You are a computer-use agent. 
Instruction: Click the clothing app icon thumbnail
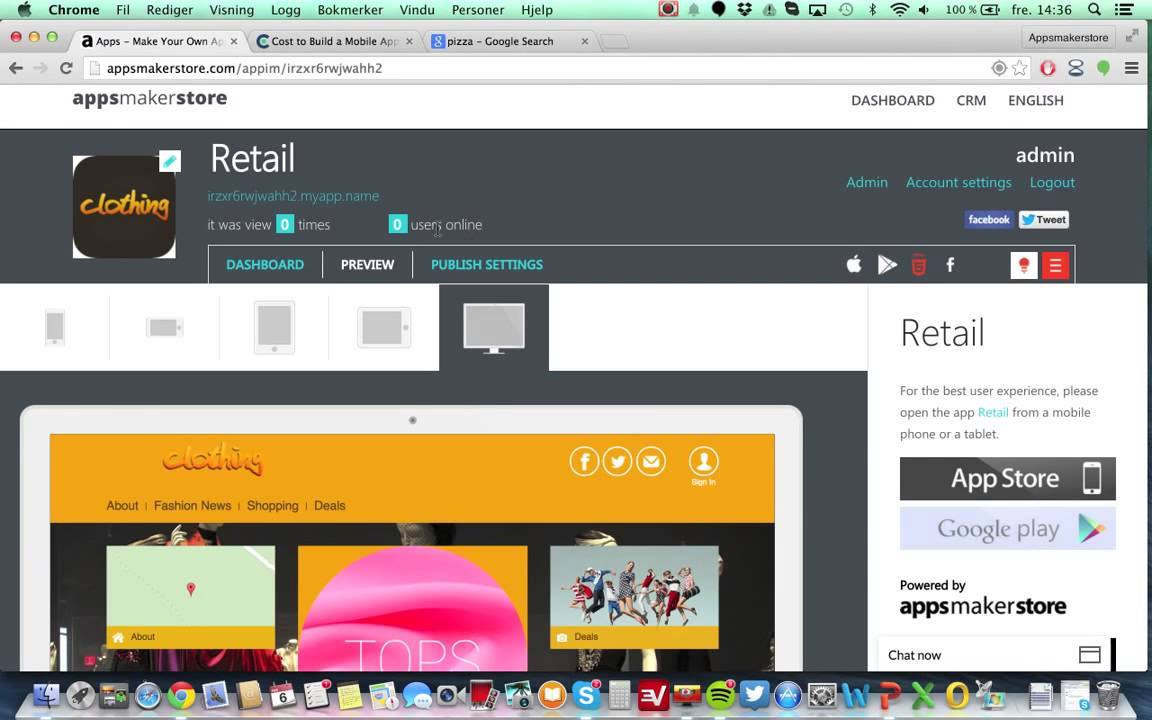click(x=124, y=206)
